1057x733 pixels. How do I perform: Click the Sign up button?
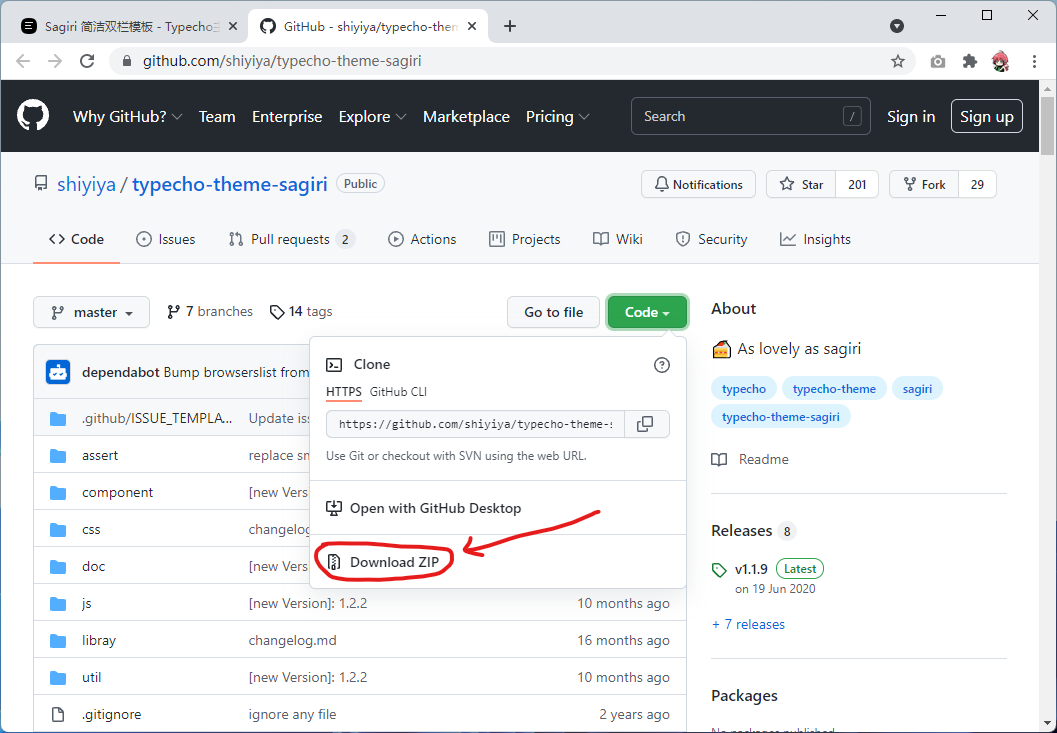987,117
